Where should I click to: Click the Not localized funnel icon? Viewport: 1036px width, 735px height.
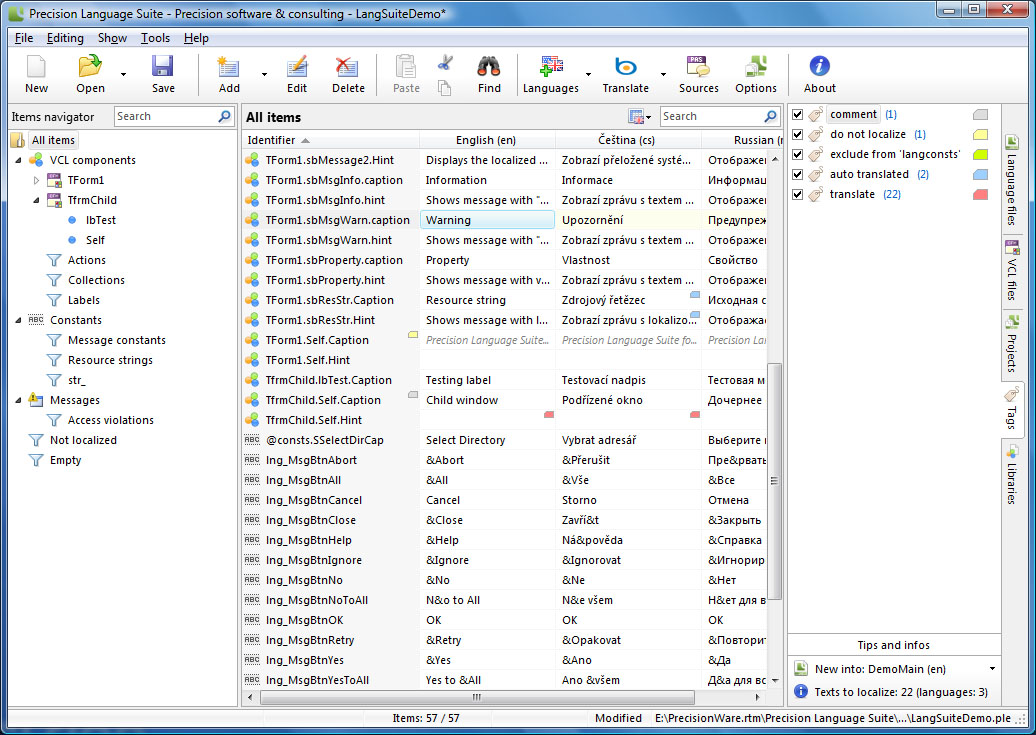[36, 440]
